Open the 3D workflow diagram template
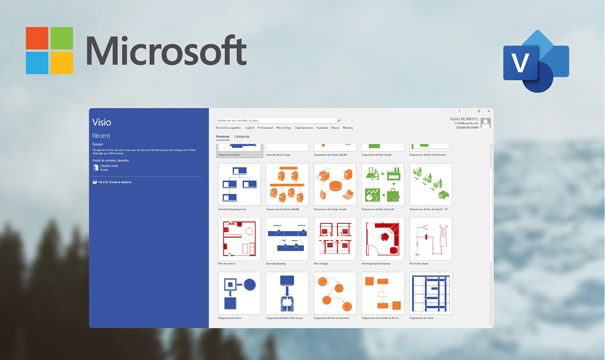The height and width of the screenshot is (360, 605). [x=431, y=184]
